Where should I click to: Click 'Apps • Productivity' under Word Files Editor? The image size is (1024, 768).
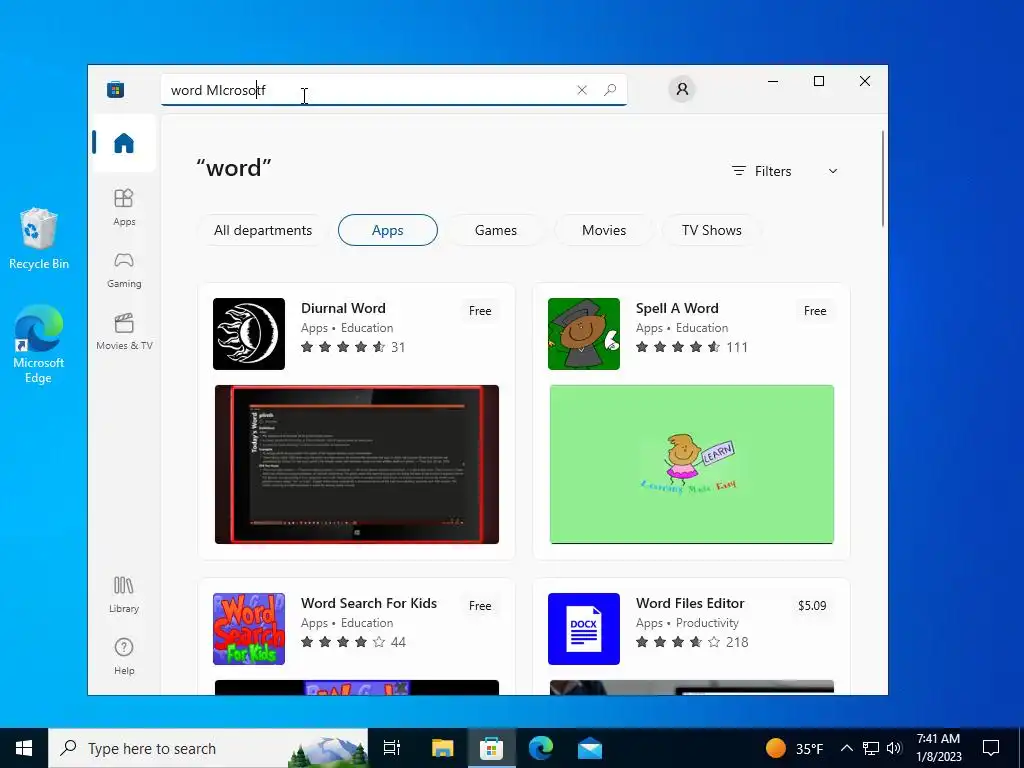pyautogui.click(x=687, y=623)
